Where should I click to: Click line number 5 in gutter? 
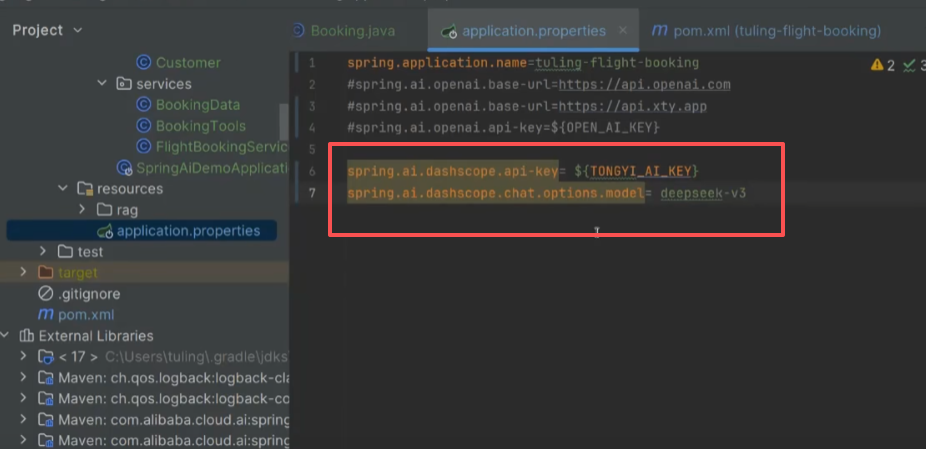tap(312, 149)
